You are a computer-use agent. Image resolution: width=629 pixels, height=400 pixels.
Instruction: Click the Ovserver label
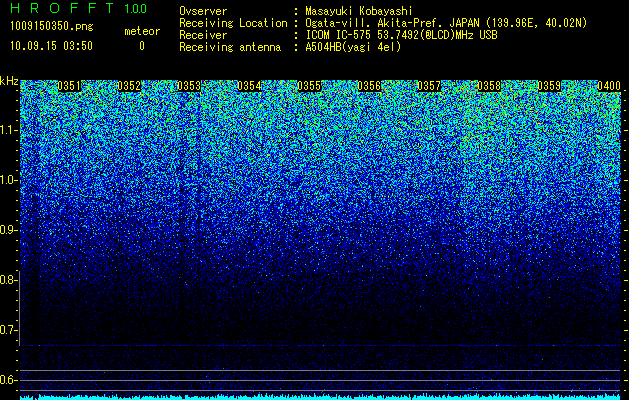coord(203,11)
